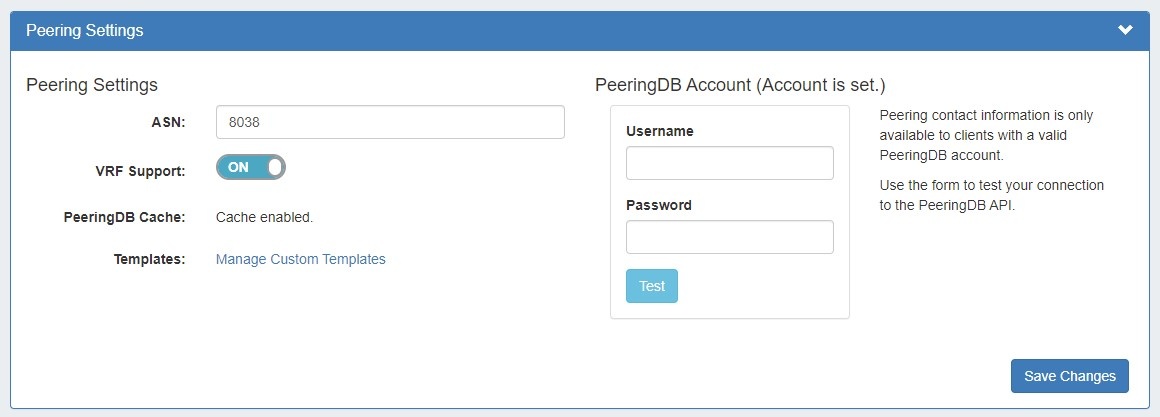Click the "PeeringDB Cache:" label
This screenshot has width=1160, height=417.
tap(124, 216)
